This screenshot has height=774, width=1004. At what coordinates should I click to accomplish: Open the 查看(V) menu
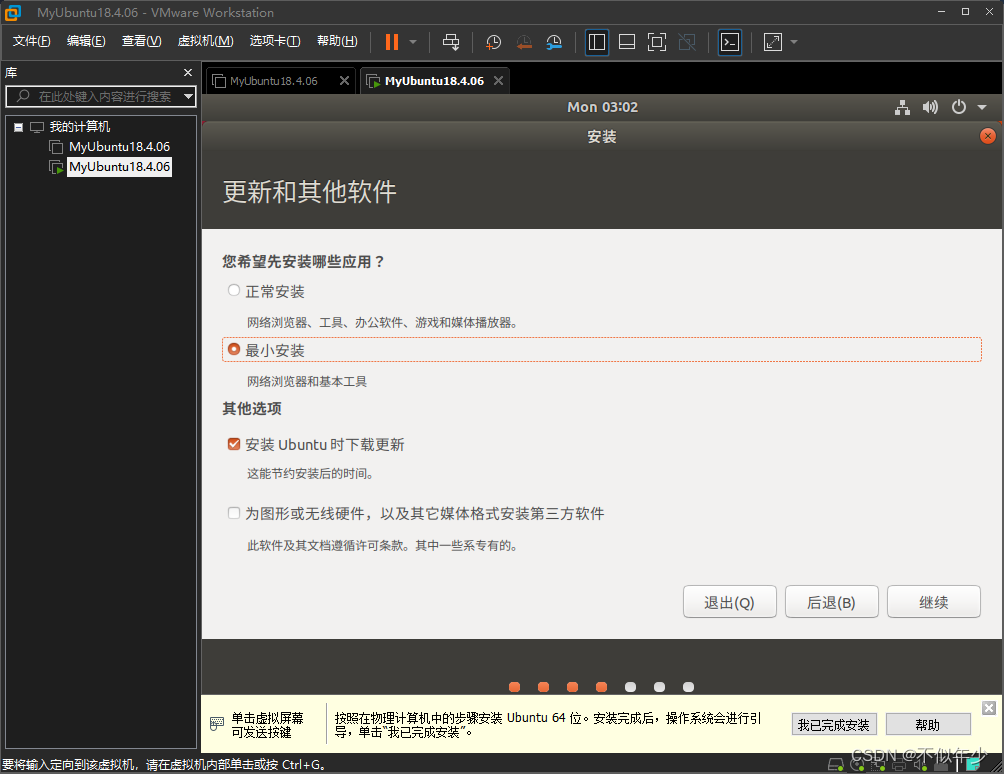coord(142,41)
